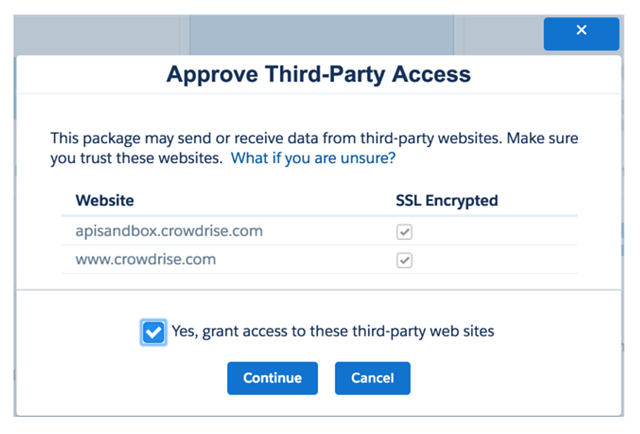Toggle SSL Encrypted checkbox for apisandbox.crowdrise.com
This screenshot has height=434, width=640.
coord(404,231)
